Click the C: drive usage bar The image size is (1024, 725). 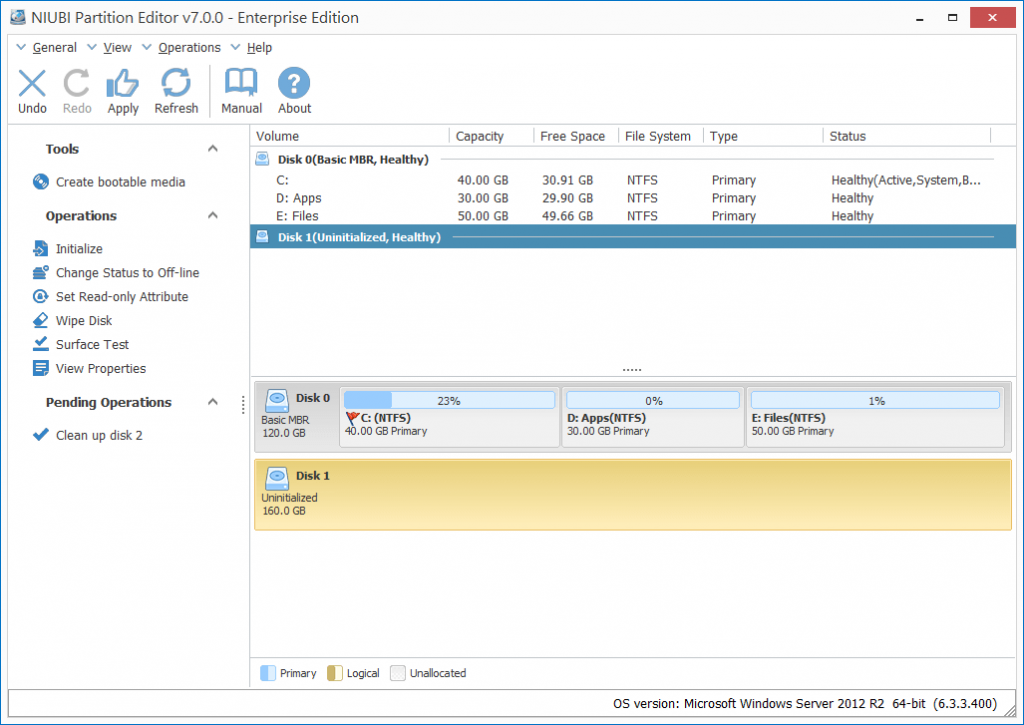coord(448,399)
